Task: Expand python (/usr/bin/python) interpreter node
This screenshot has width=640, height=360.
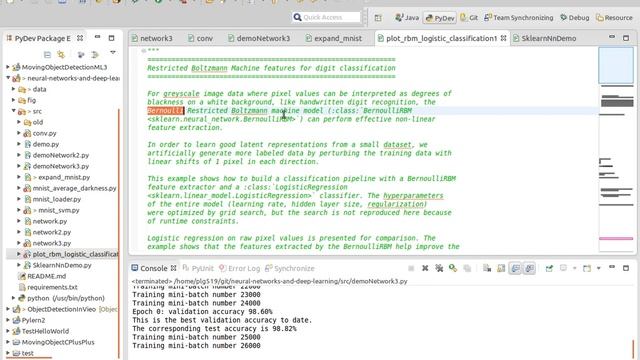Action: tap(13, 298)
